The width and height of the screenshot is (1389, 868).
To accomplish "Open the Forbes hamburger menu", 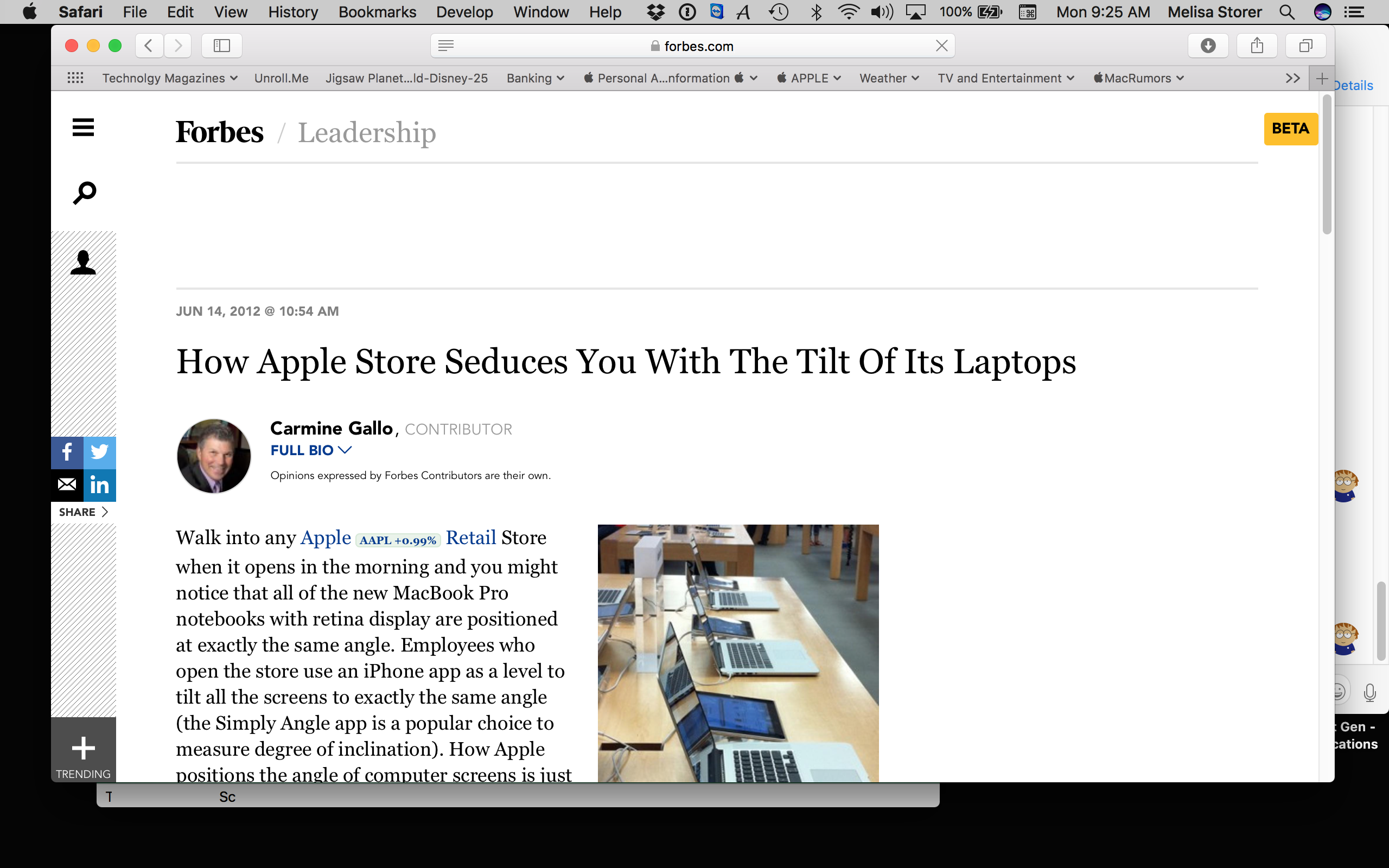I will 83,127.
